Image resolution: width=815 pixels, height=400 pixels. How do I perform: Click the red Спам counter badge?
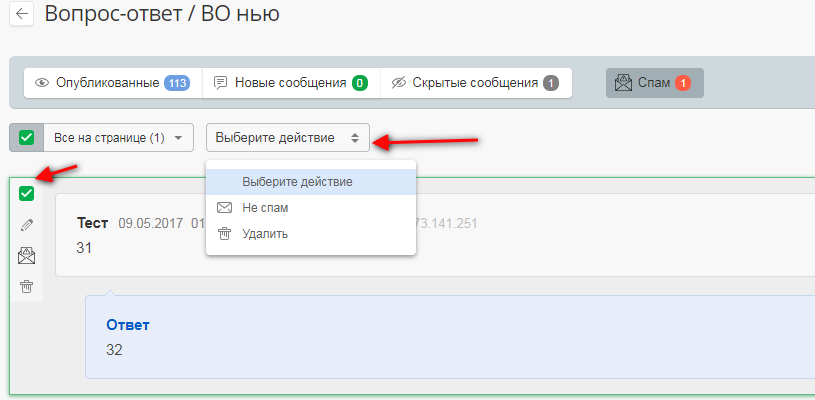[x=683, y=83]
